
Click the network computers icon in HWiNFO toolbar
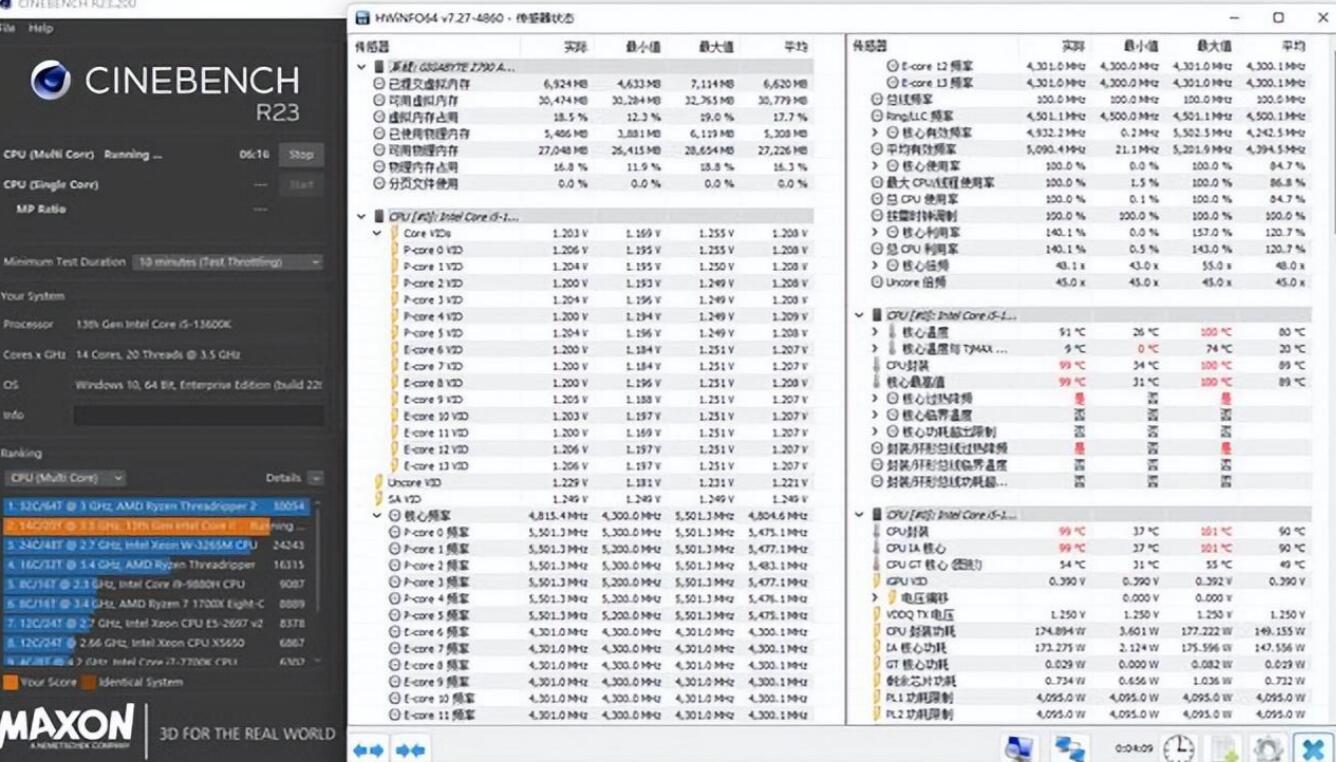1070,748
